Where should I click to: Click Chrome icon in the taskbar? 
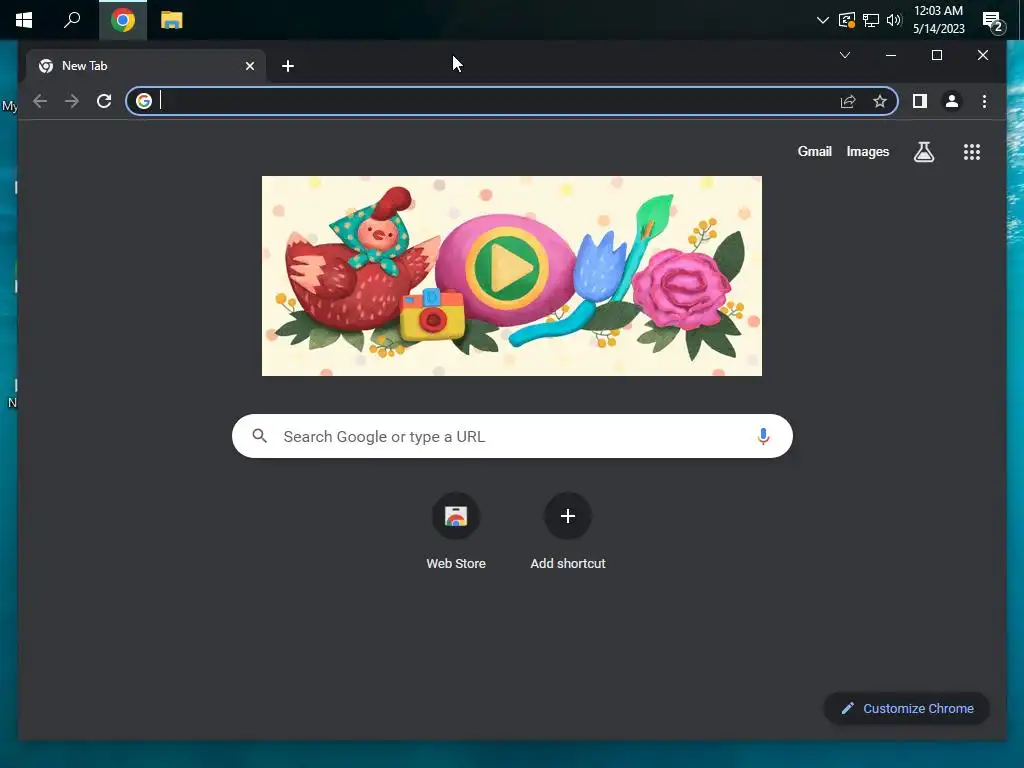pos(123,20)
